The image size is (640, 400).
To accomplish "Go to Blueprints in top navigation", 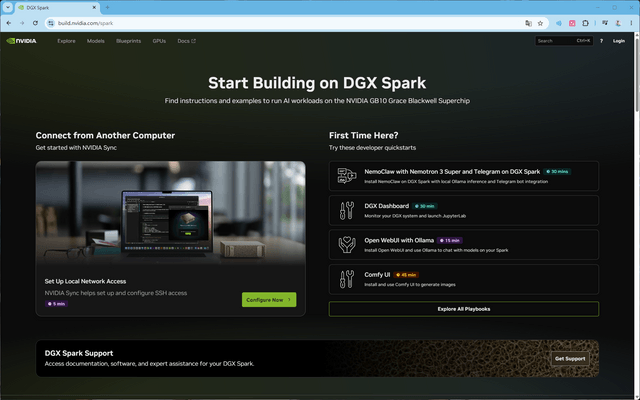I will pos(128,41).
